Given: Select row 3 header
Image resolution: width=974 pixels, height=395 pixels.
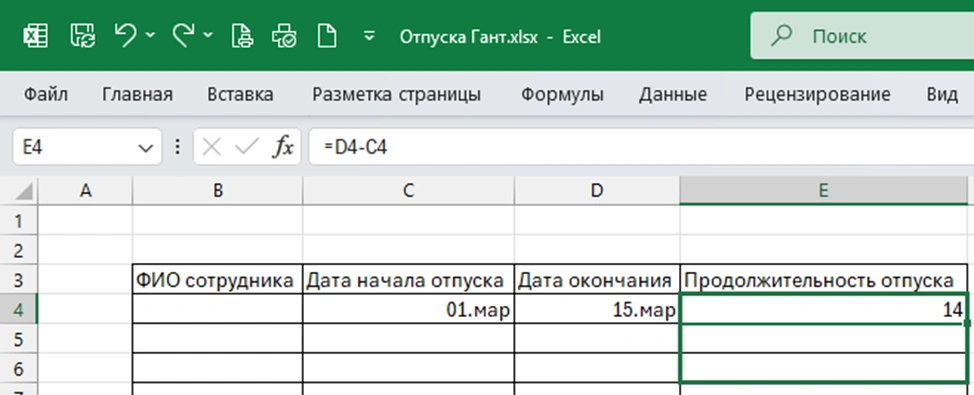Looking at the screenshot, I should click(19, 280).
